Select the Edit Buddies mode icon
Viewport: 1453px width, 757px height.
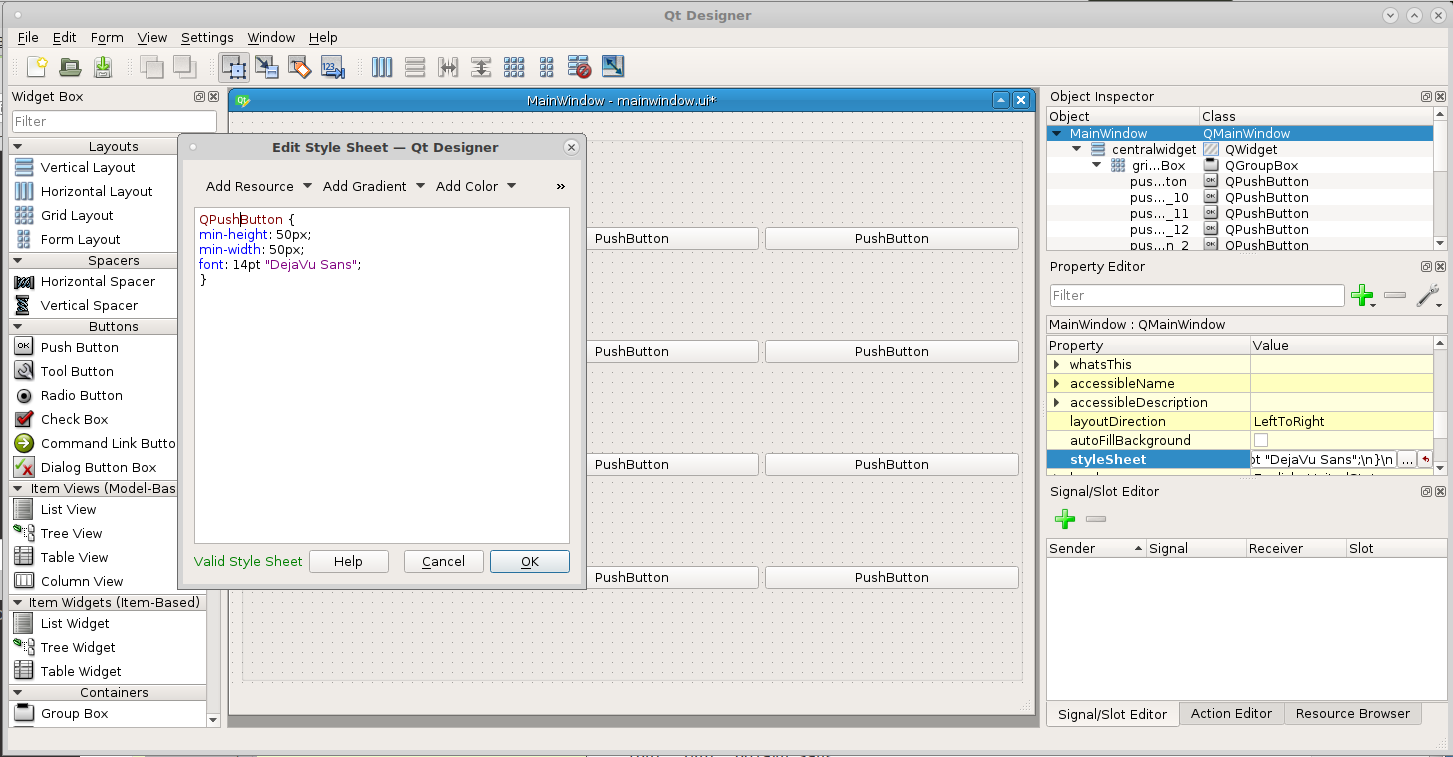[x=300, y=67]
